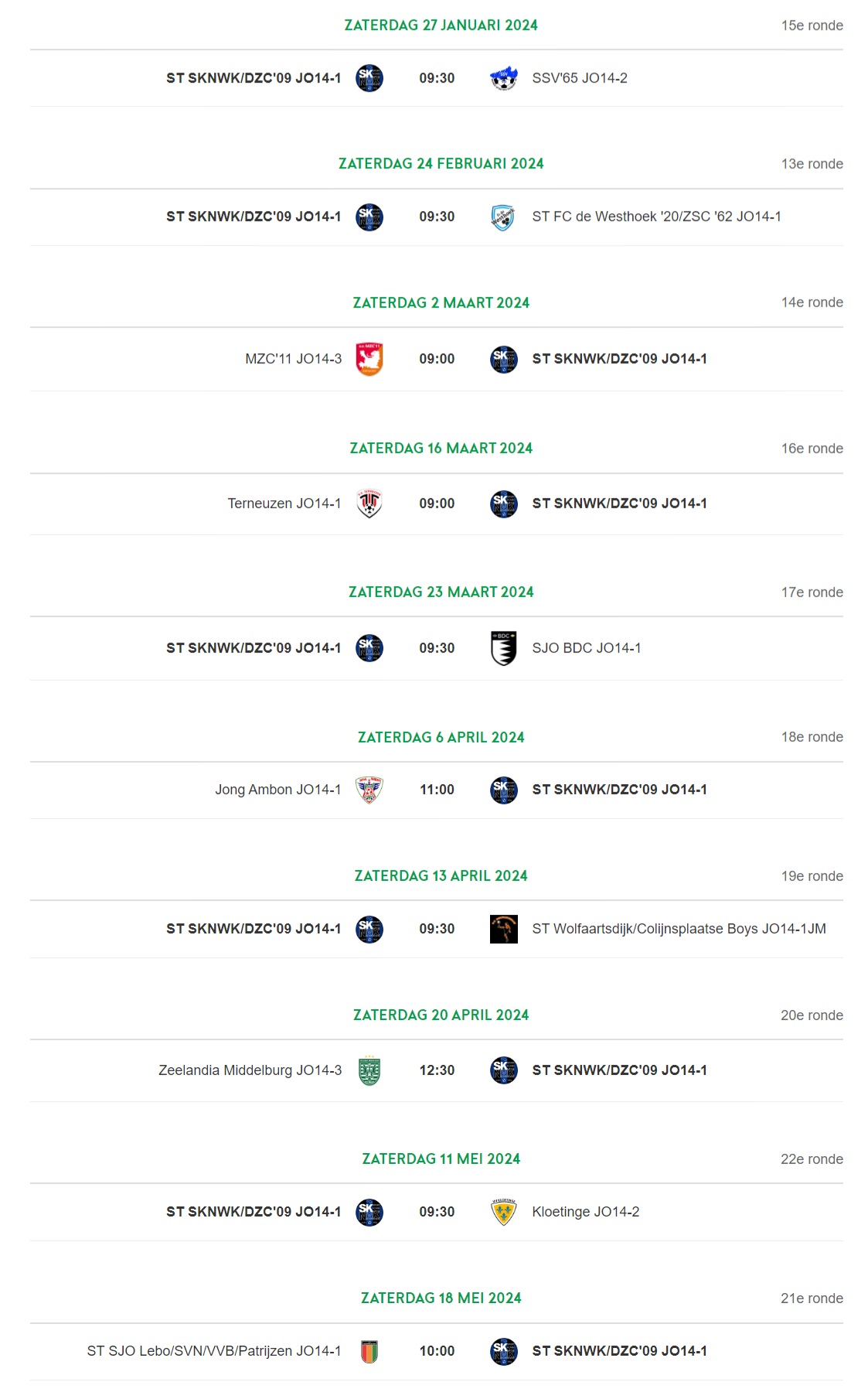
Task: Select the 09:30 match against SJO BDC
Action: [437, 648]
